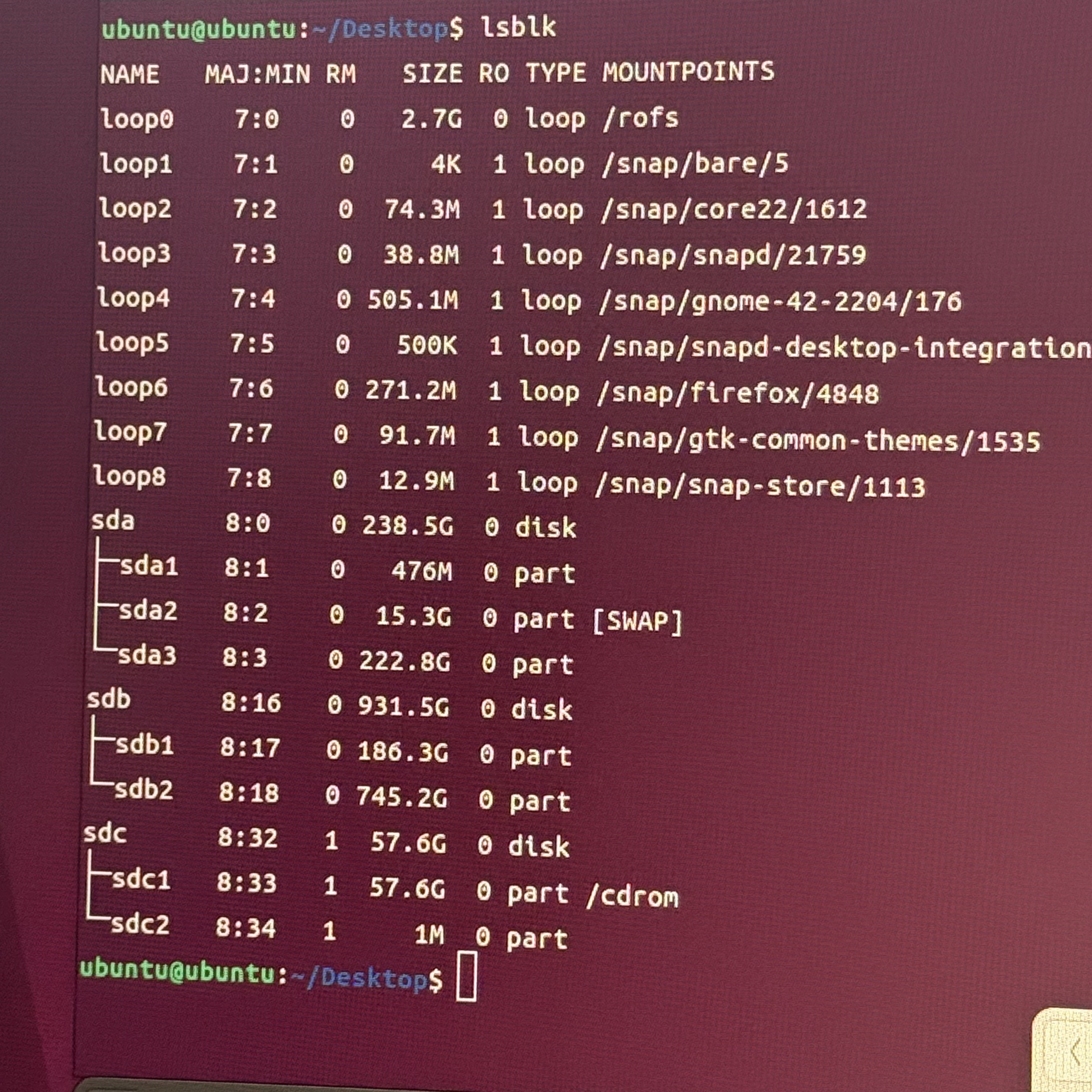Select the sdc removable disk entry

tap(105, 834)
